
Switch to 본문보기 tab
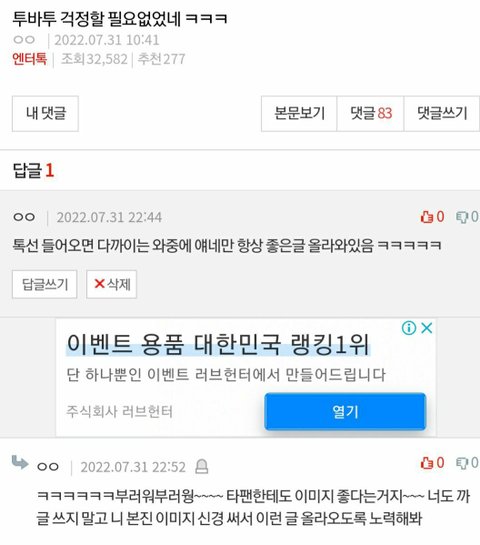[299, 114]
